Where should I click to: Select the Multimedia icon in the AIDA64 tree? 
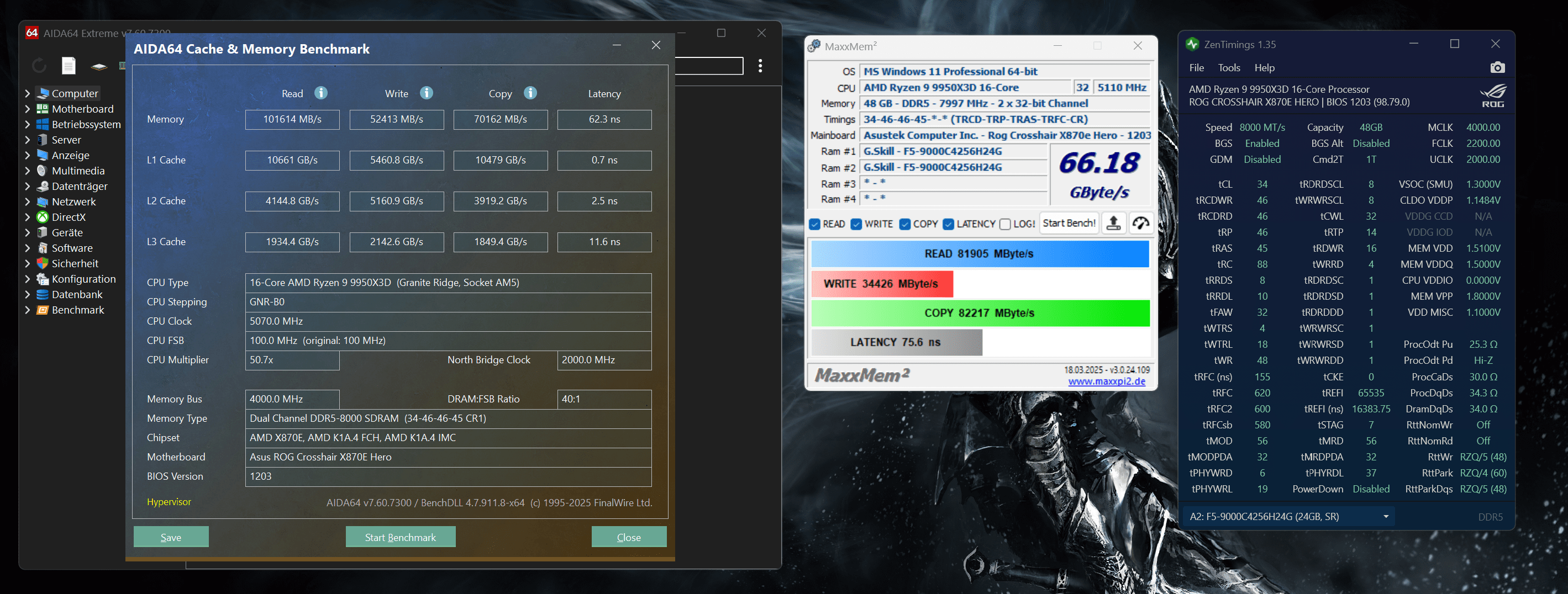[x=42, y=171]
